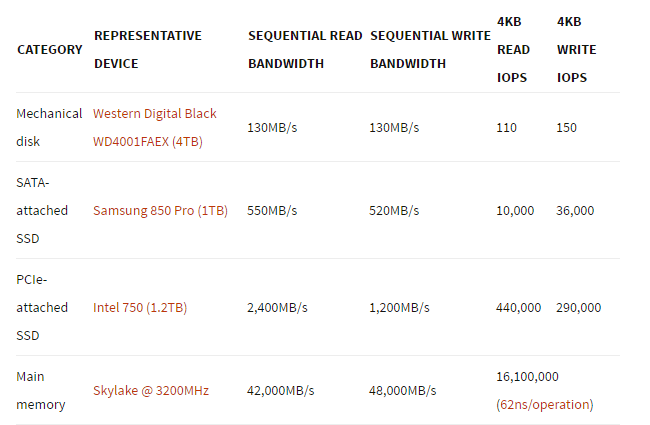The height and width of the screenshot is (425, 650).
Task: Open the Western Digital Black WD4001FAEX link
Action: pos(154,127)
